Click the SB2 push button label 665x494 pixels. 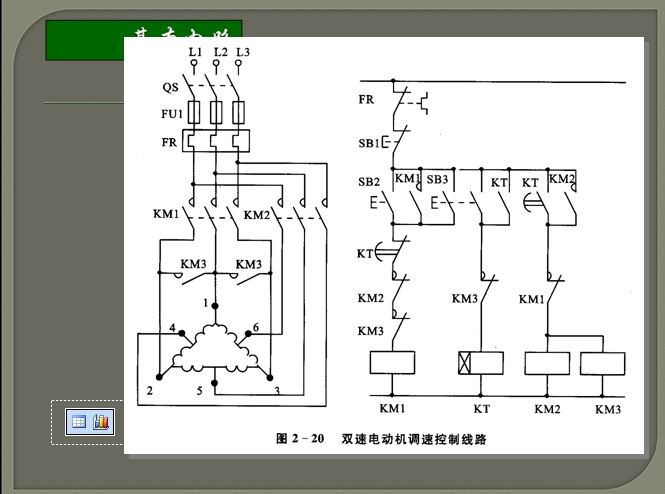(x=369, y=181)
